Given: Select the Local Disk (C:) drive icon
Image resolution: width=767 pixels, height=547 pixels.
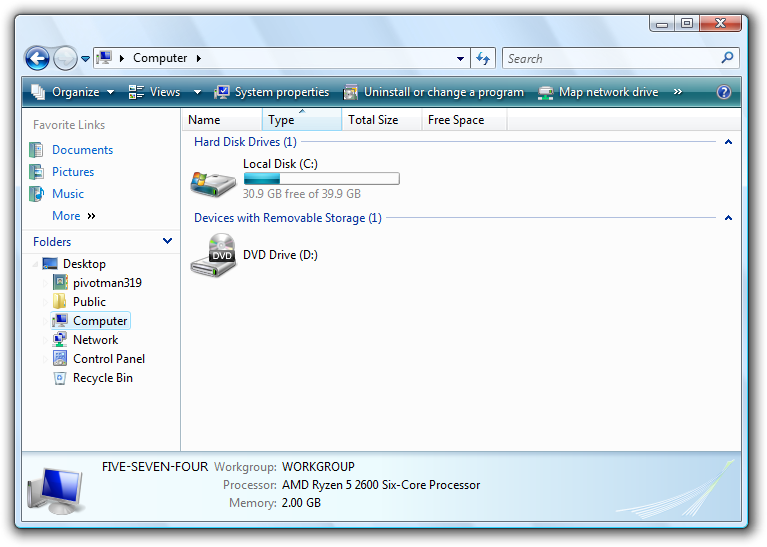Looking at the screenshot, I should click(x=213, y=183).
